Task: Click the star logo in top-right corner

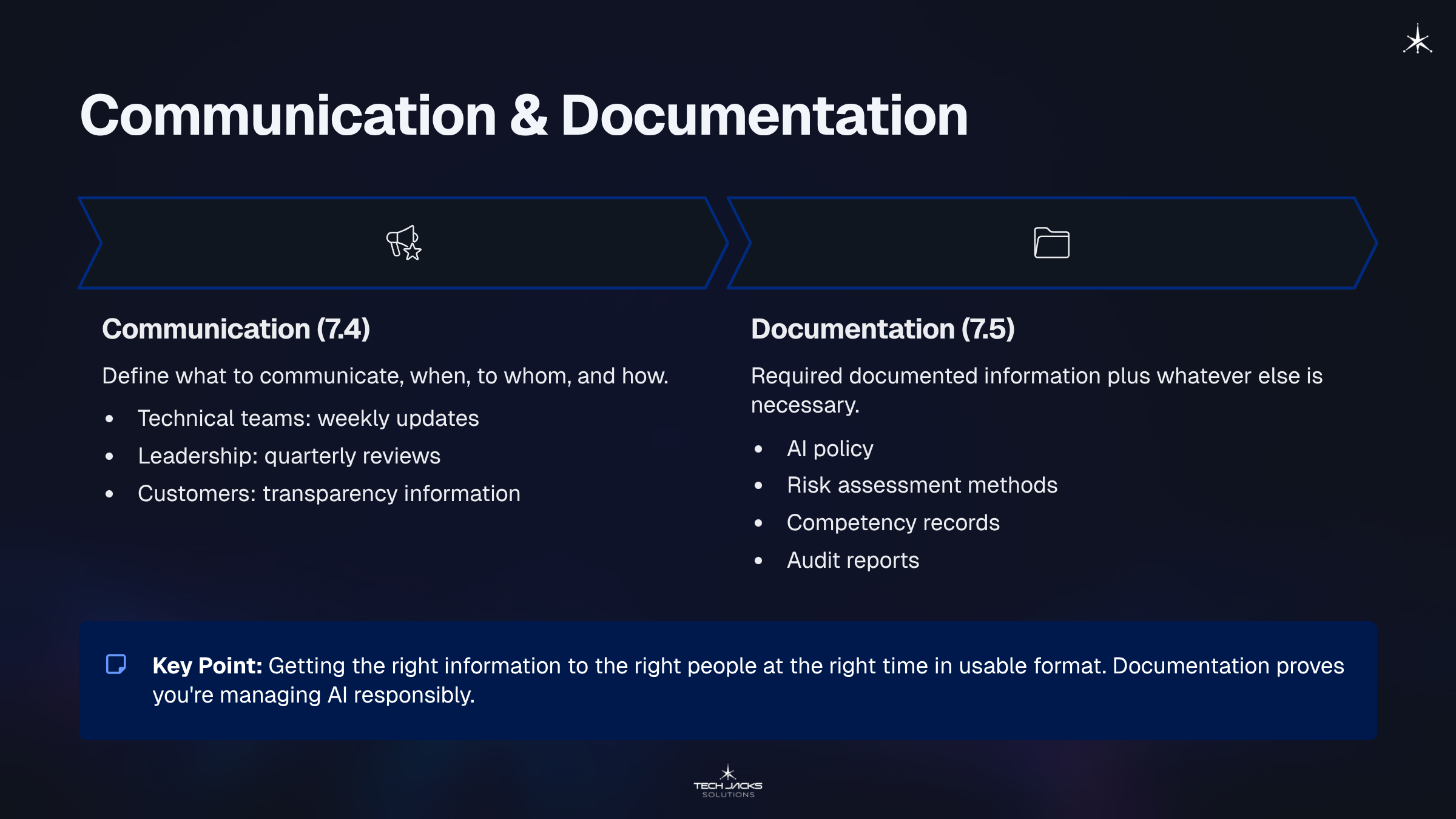Action: 1417,40
